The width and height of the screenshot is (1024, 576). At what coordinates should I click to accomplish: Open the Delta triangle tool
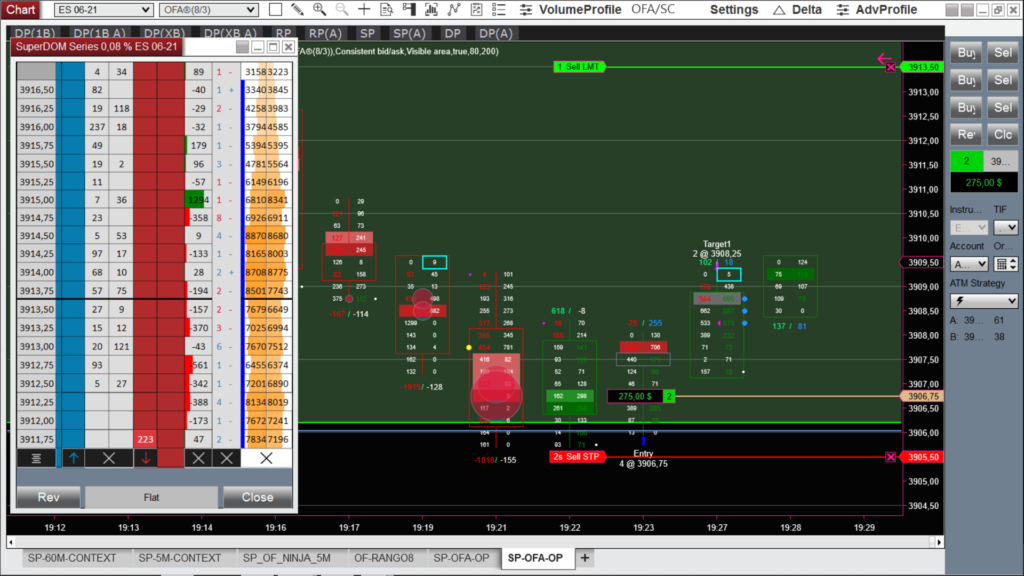tap(797, 10)
